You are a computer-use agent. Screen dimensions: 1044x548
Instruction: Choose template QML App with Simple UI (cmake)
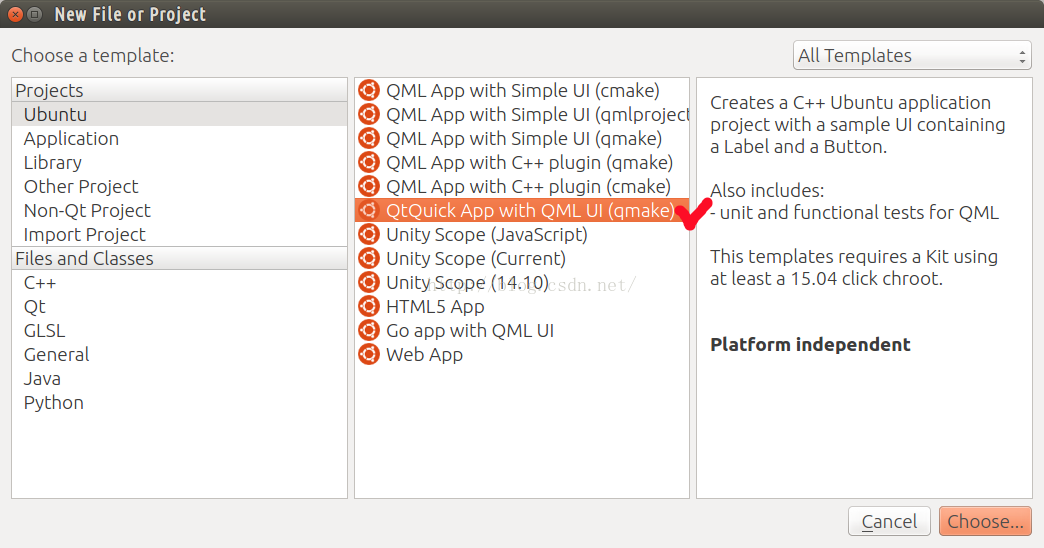(522, 90)
